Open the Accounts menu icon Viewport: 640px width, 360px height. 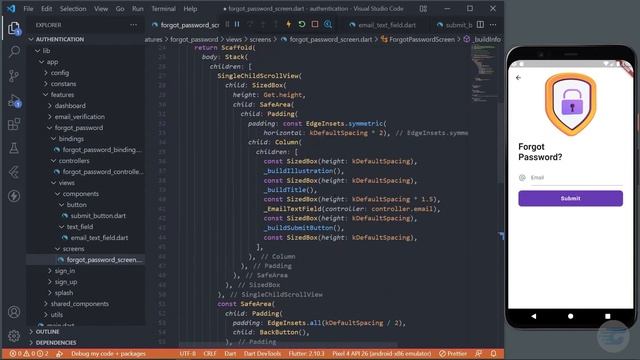14,312
